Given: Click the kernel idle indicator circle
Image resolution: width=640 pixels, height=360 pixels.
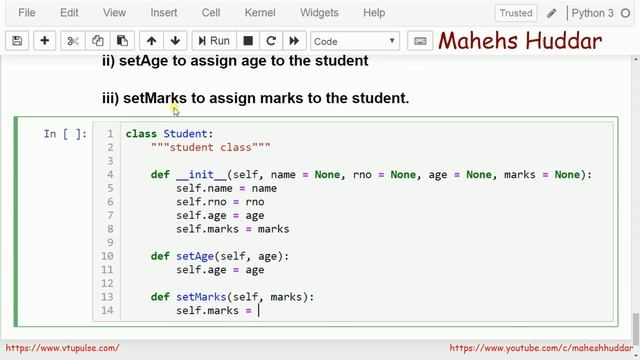Looking at the screenshot, I should [x=625, y=13].
